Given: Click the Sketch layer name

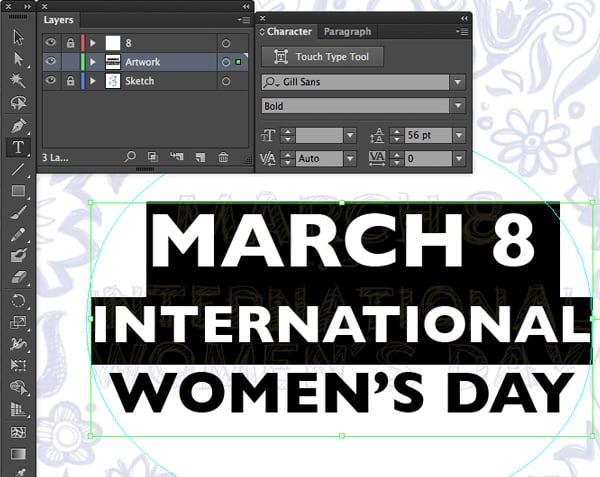Looking at the screenshot, I should [x=140, y=81].
